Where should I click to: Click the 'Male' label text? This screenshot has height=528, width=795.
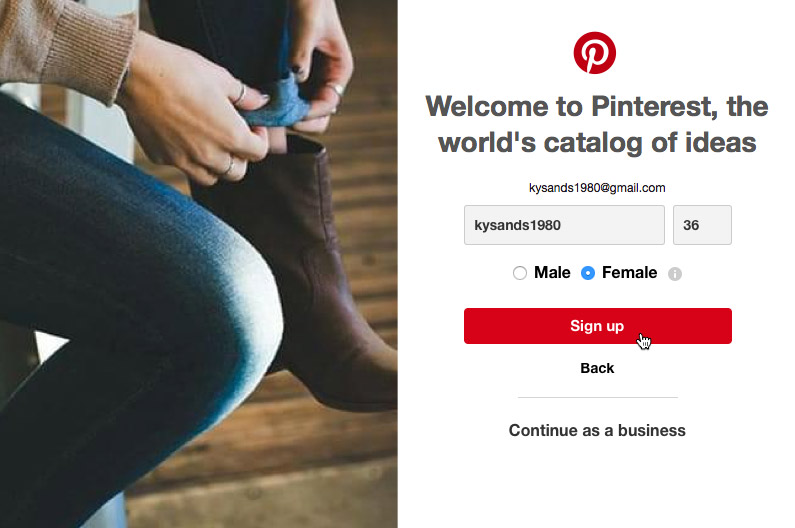pyautogui.click(x=552, y=272)
